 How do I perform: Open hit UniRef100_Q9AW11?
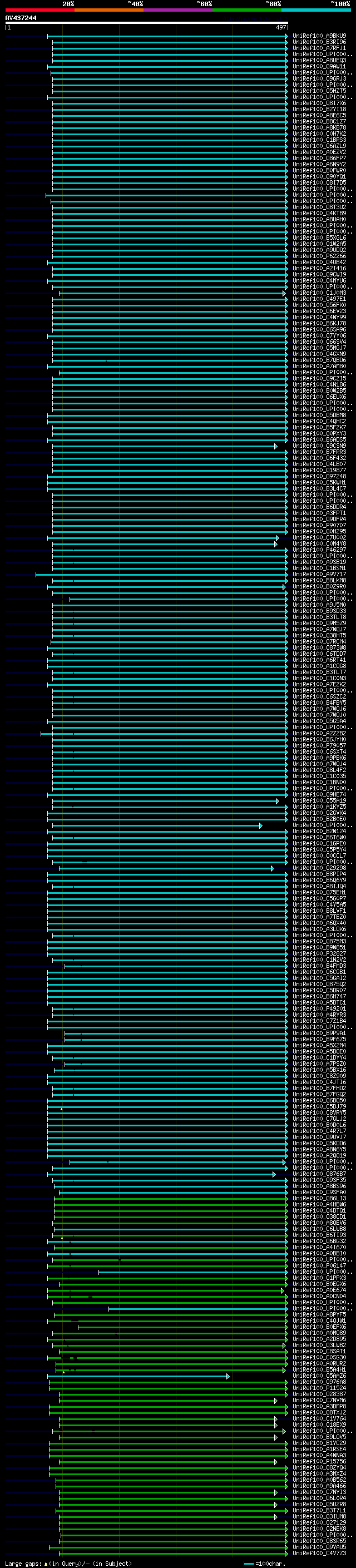point(319,66)
